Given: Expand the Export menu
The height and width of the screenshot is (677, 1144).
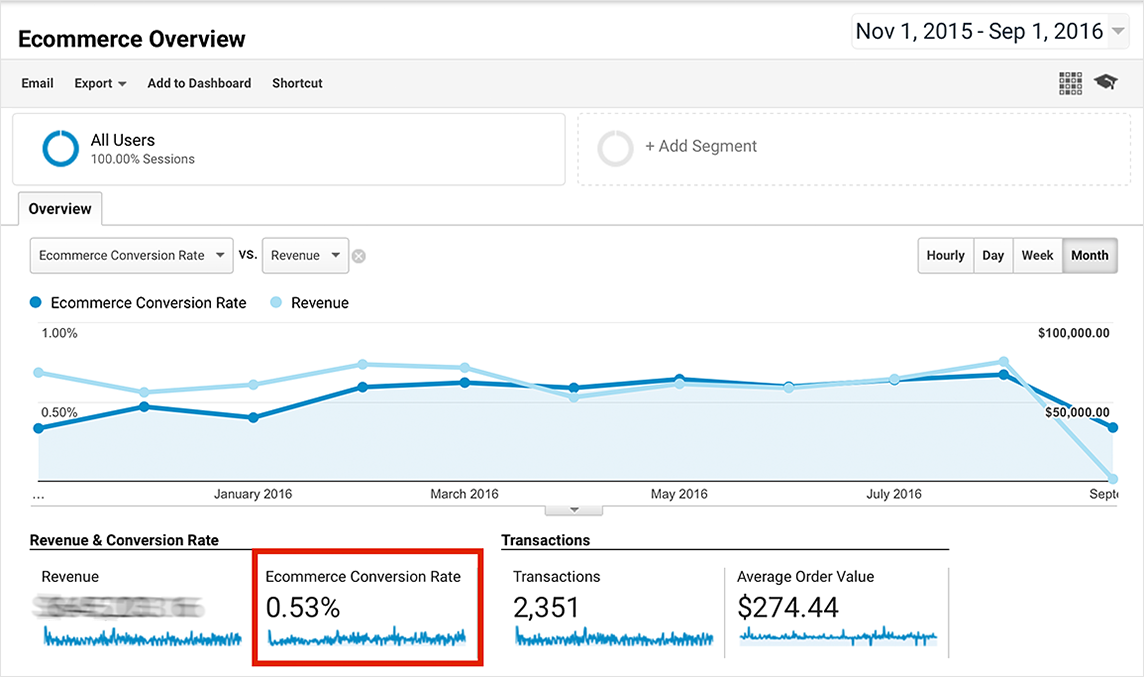Looking at the screenshot, I should [100, 83].
